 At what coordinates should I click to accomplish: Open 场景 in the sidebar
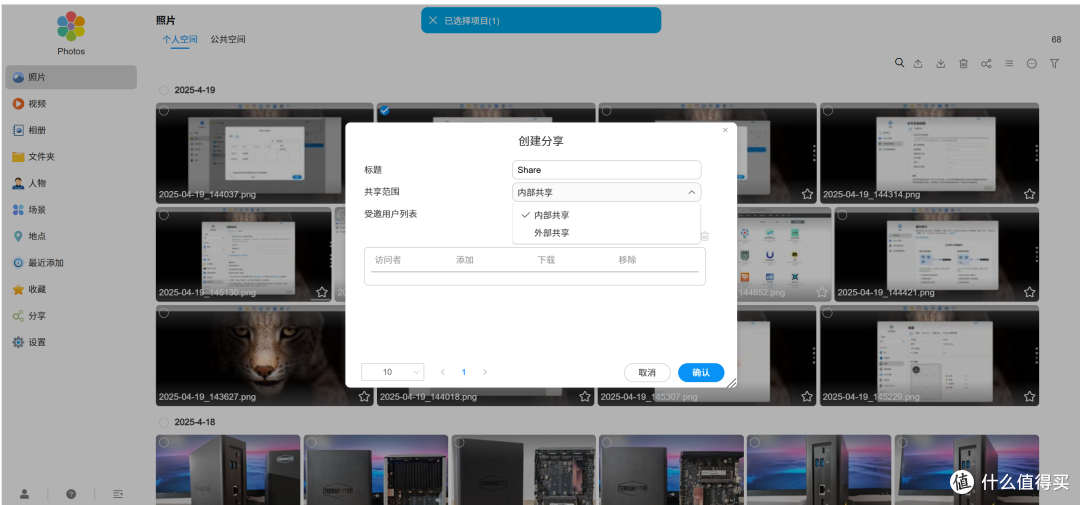[x=71, y=210]
